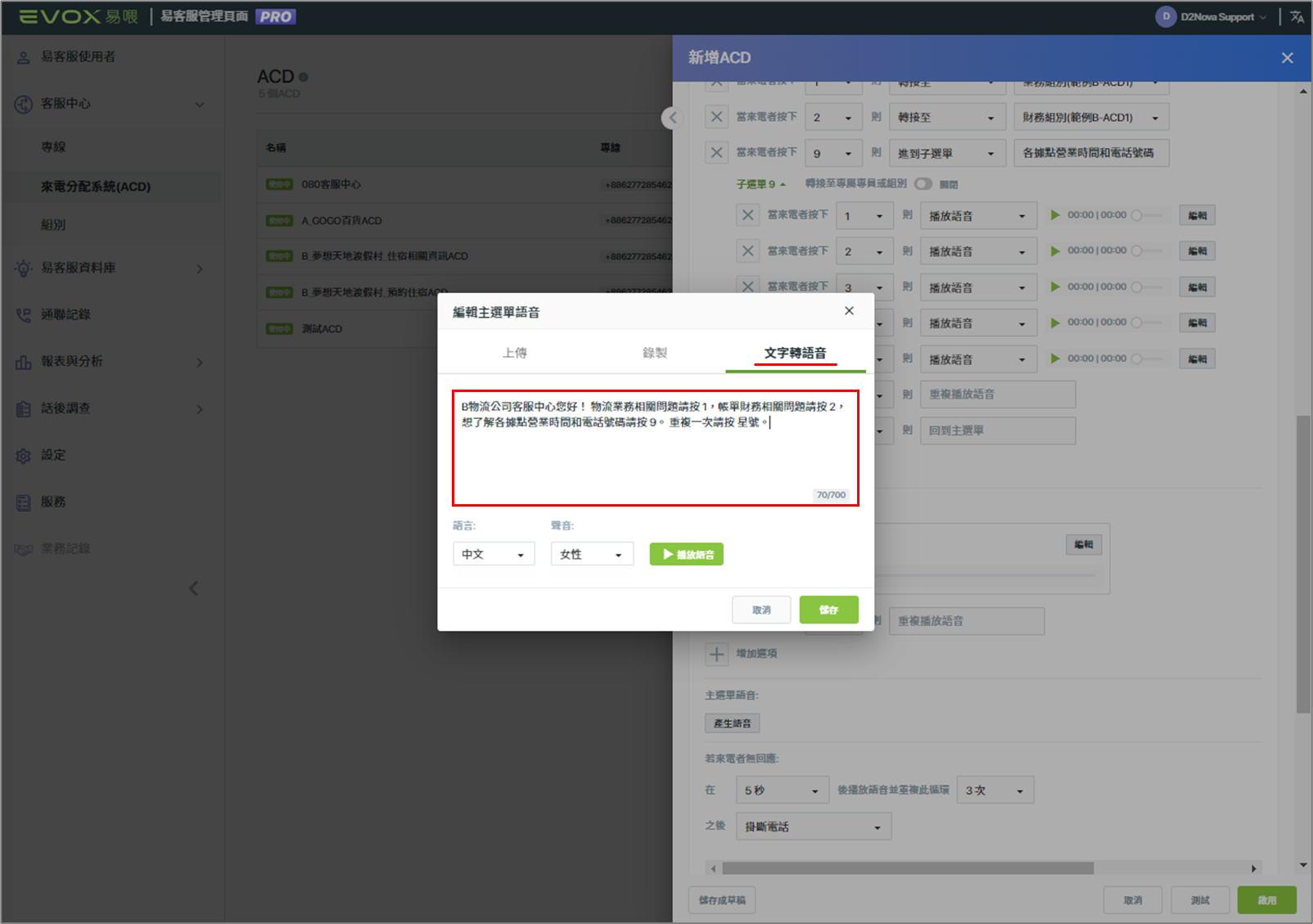Close the 新增ACD panel

[1288, 58]
